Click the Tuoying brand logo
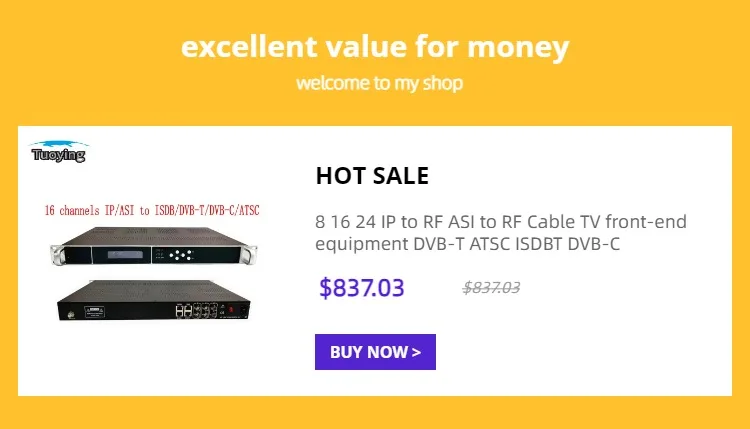The width and height of the screenshot is (750, 429). (x=59, y=152)
